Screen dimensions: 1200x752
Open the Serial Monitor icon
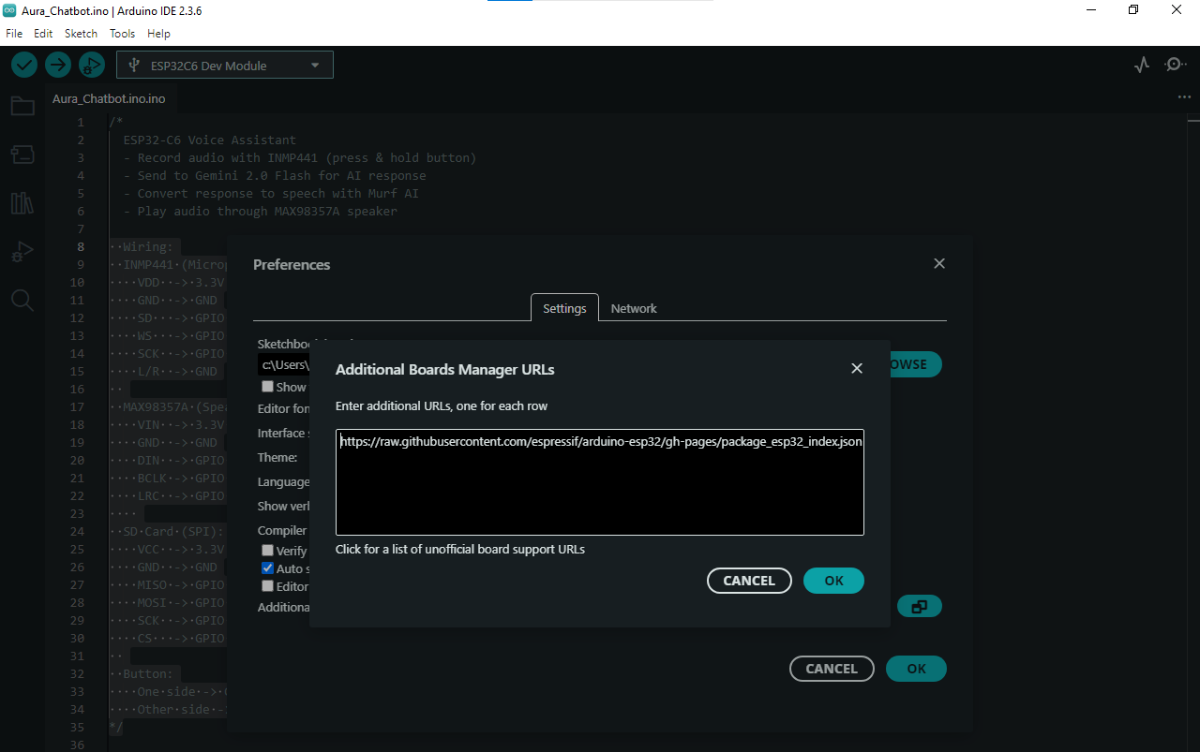(1175, 65)
